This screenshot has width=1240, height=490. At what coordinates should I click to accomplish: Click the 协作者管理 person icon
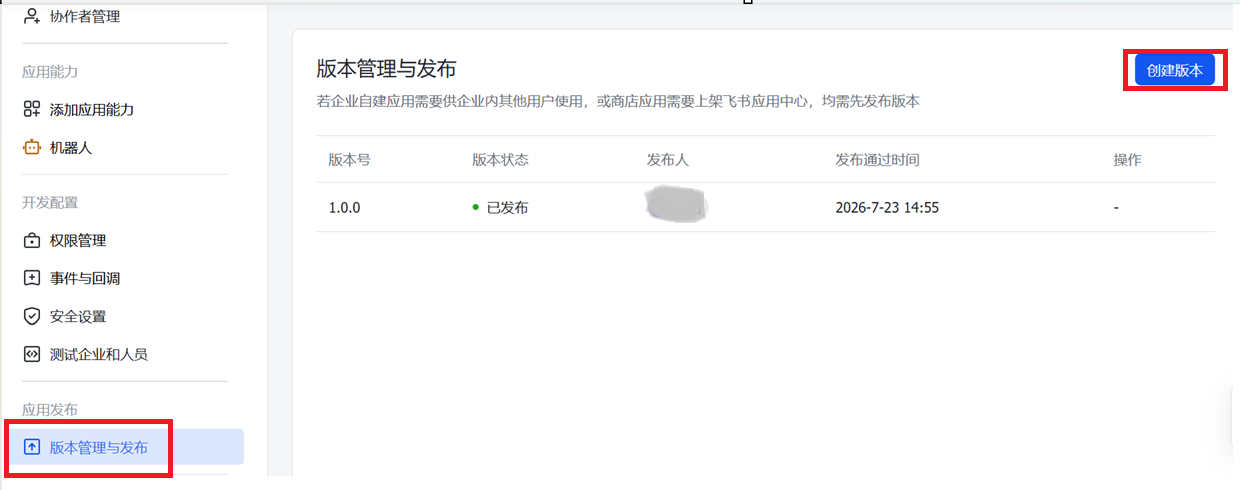[x=32, y=16]
